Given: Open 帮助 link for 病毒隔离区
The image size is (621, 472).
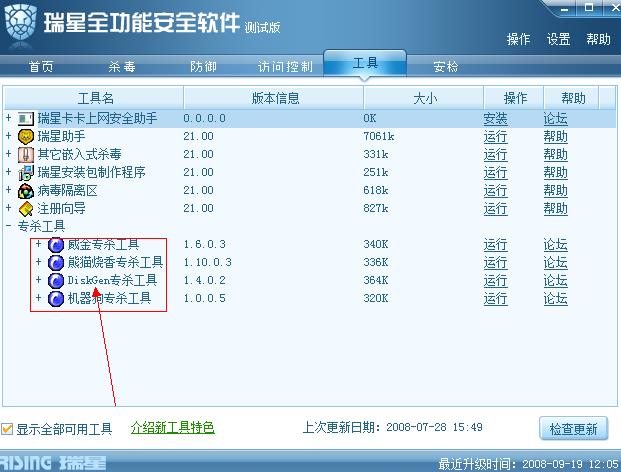Looking at the screenshot, I should (556, 191).
